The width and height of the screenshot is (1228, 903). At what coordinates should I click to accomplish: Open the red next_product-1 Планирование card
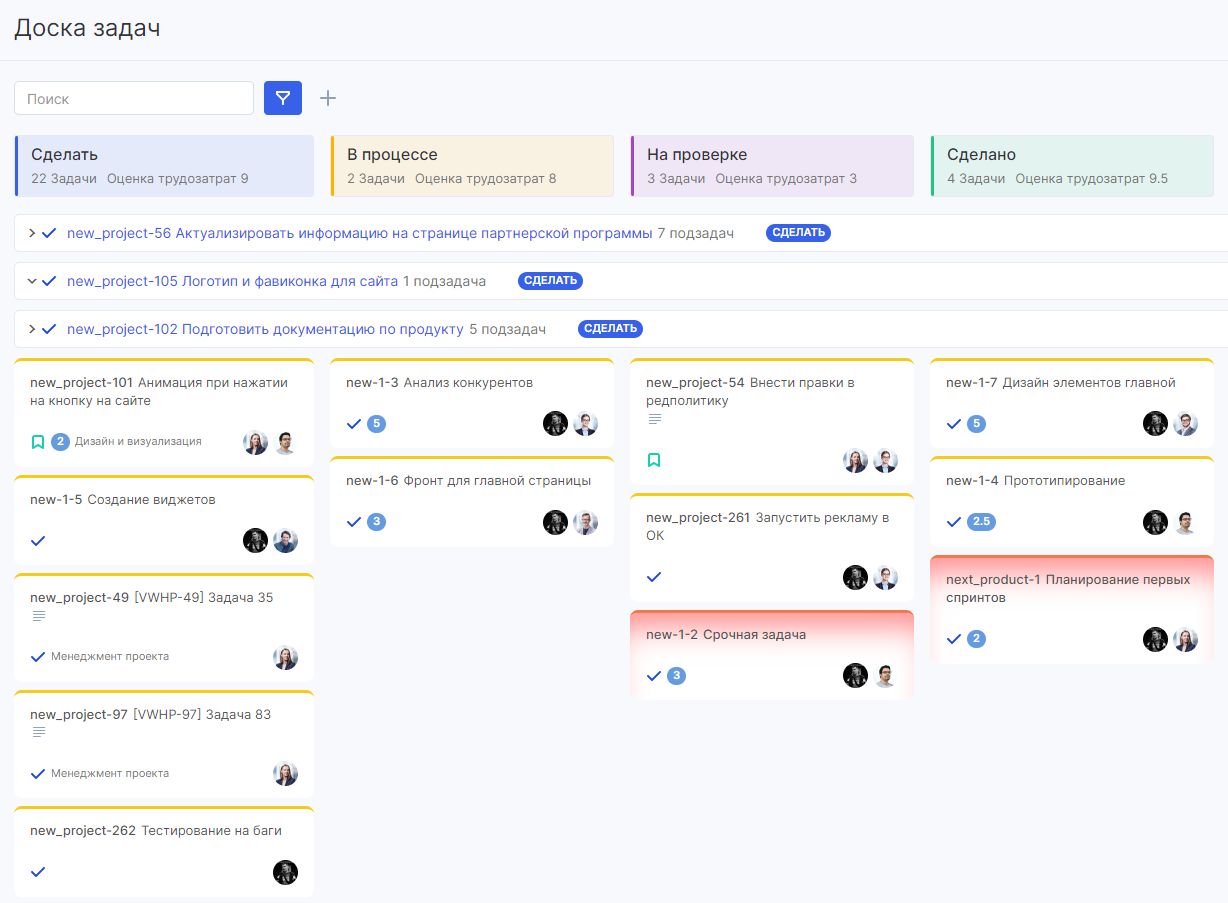(x=1072, y=609)
